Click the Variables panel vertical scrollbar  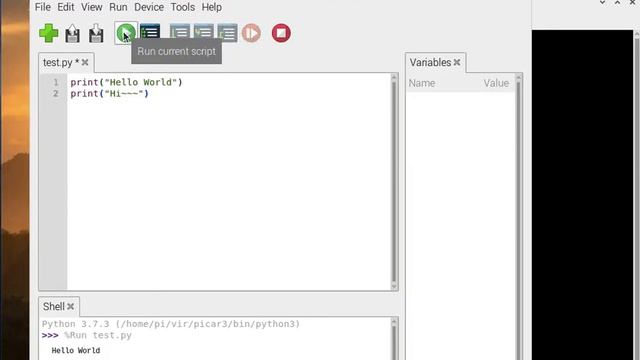click(x=518, y=216)
